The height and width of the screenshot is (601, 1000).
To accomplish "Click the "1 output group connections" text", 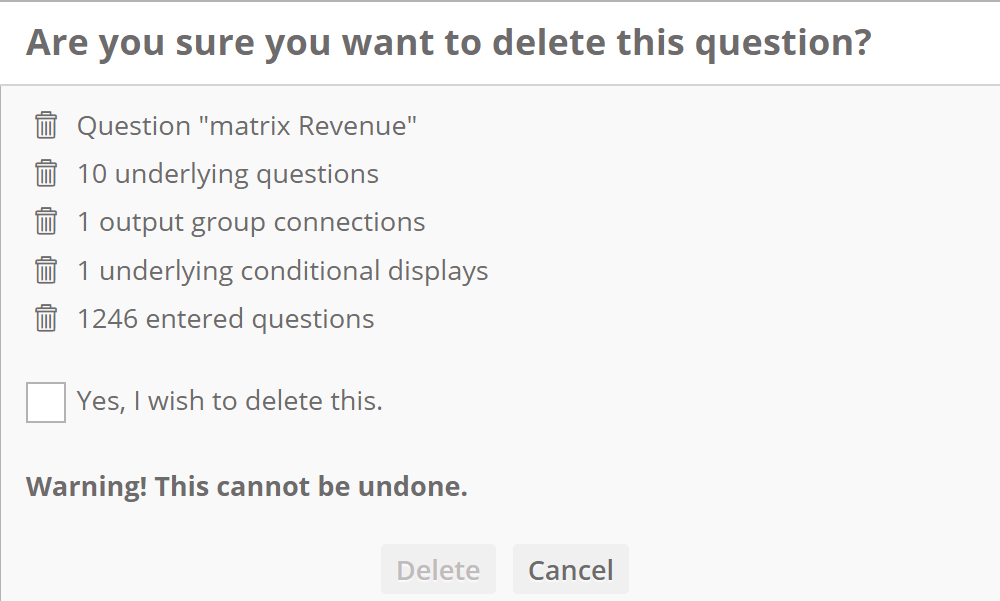I will coord(251,223).
